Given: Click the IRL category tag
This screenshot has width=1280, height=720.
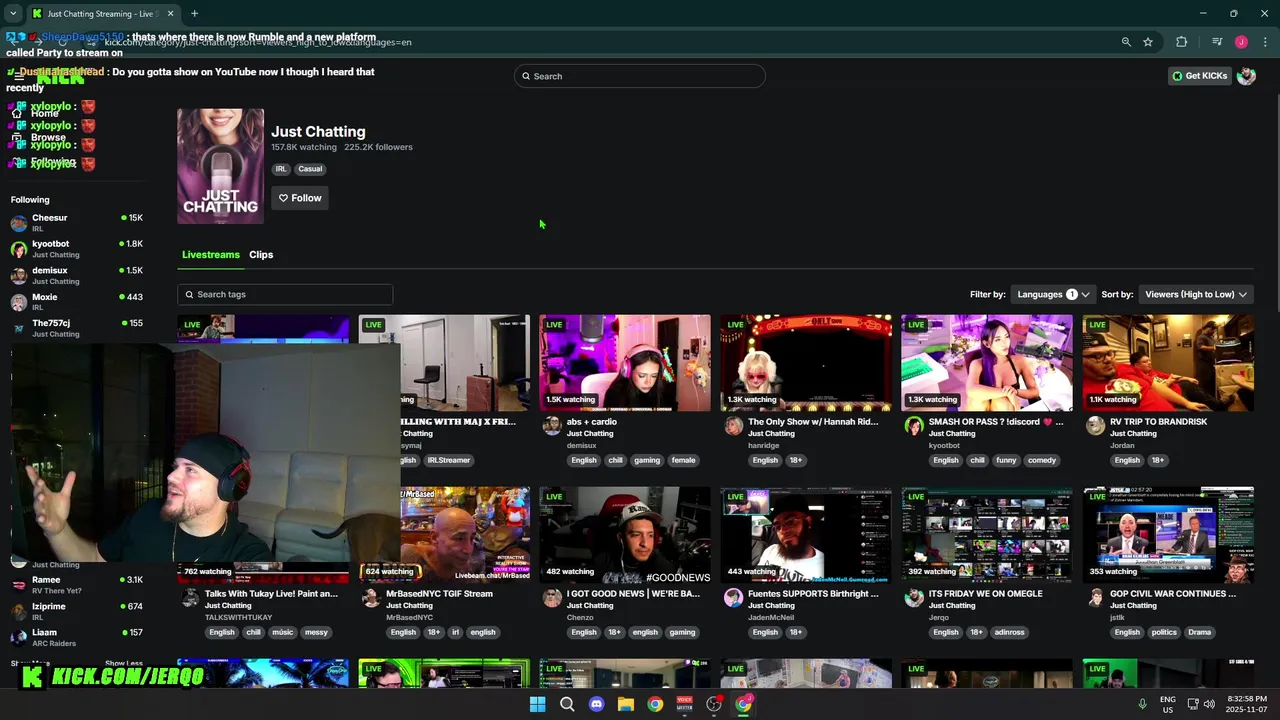Looking at the screenshot, I should (281, 169).
